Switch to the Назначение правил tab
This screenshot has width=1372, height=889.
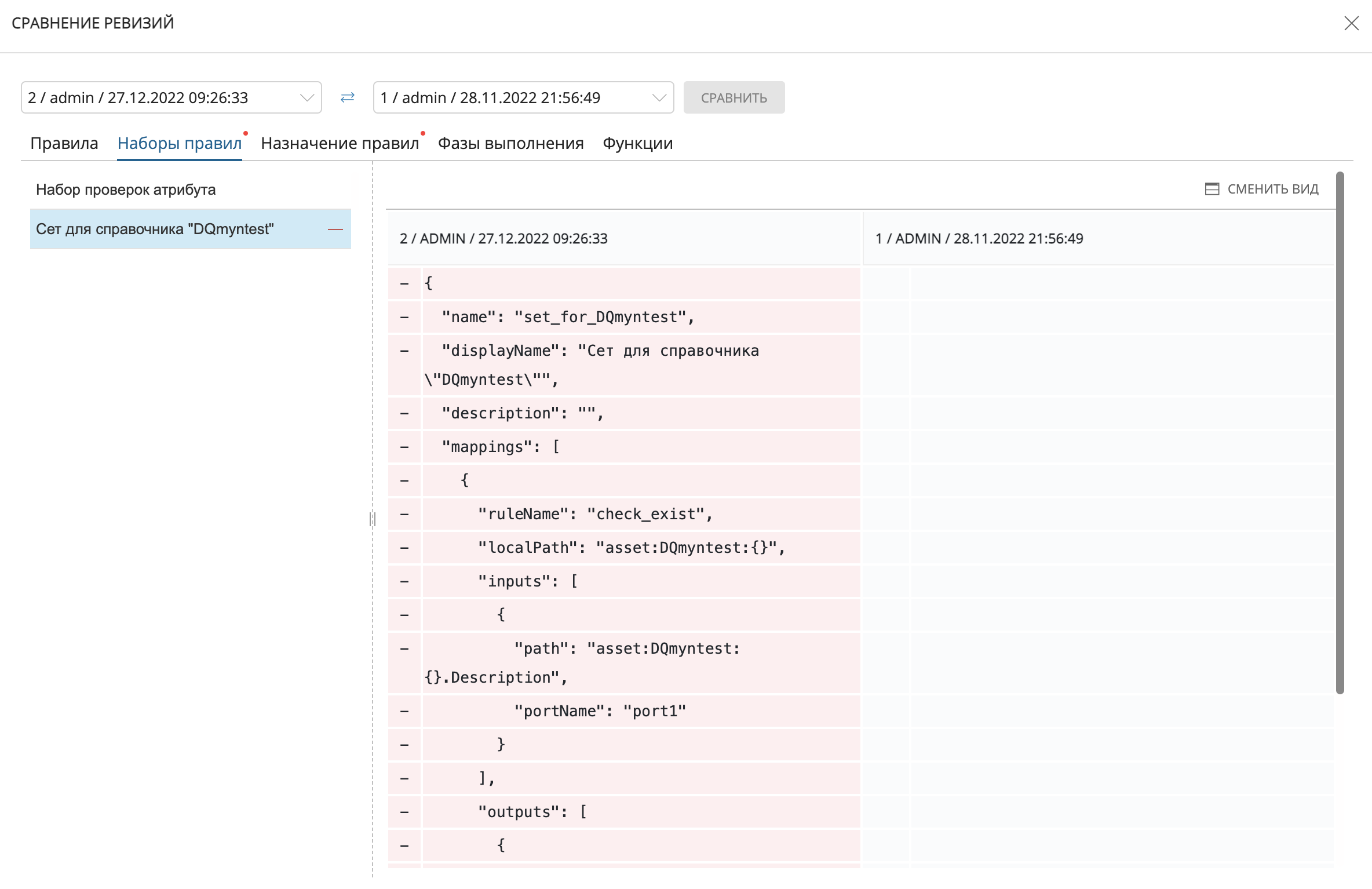coord(340,143)
